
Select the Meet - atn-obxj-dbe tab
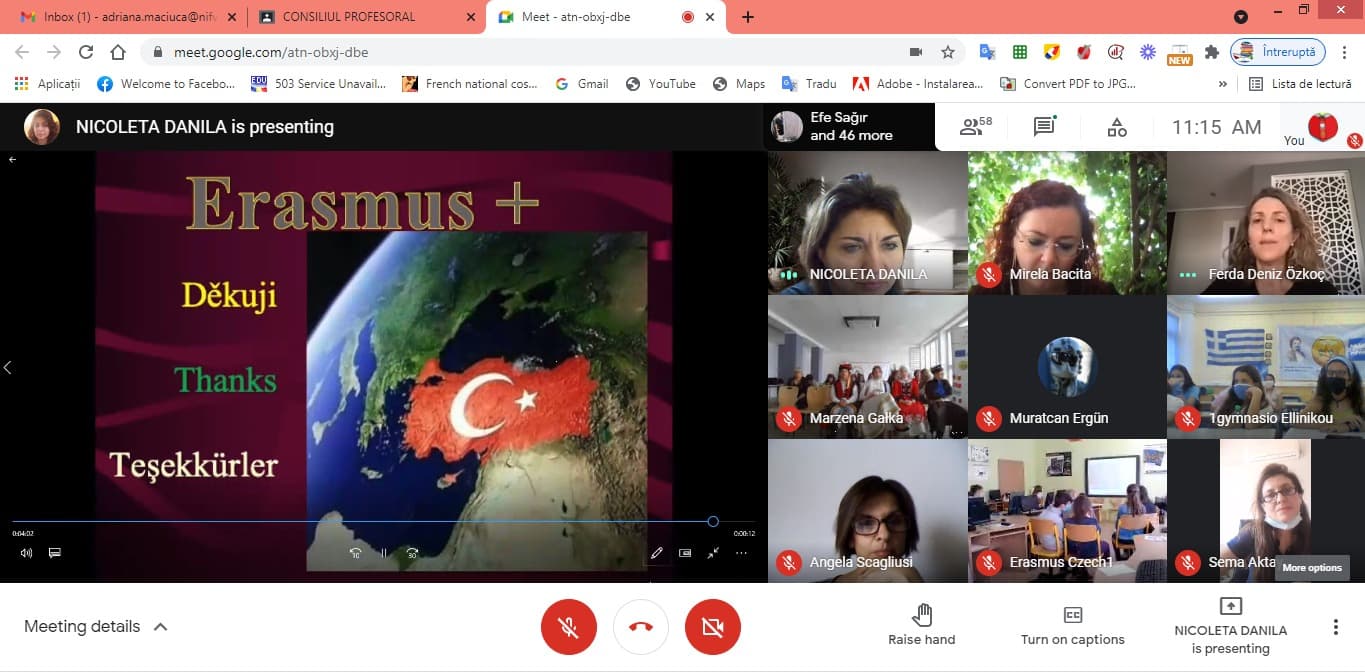tap(607, 17)
